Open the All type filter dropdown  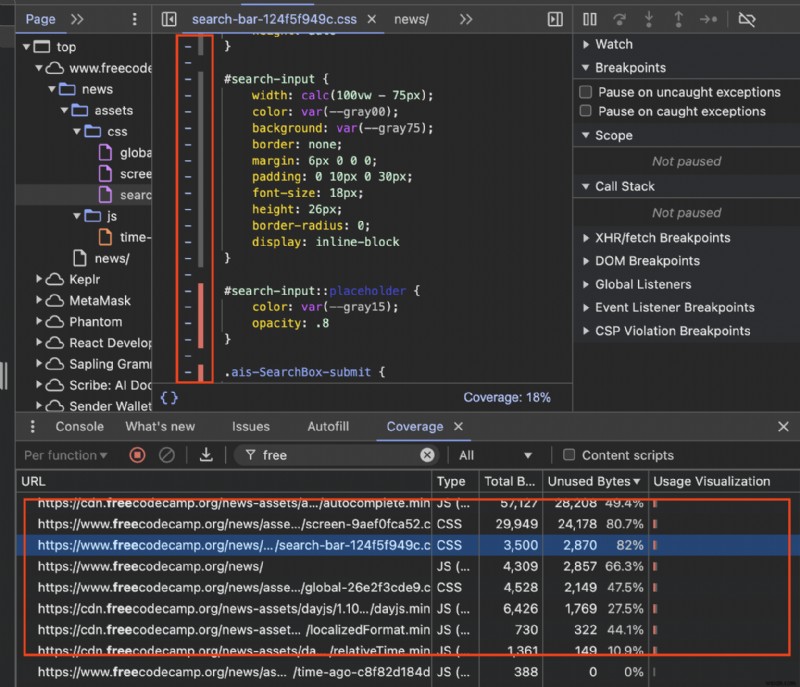click(x=495, y=455)
